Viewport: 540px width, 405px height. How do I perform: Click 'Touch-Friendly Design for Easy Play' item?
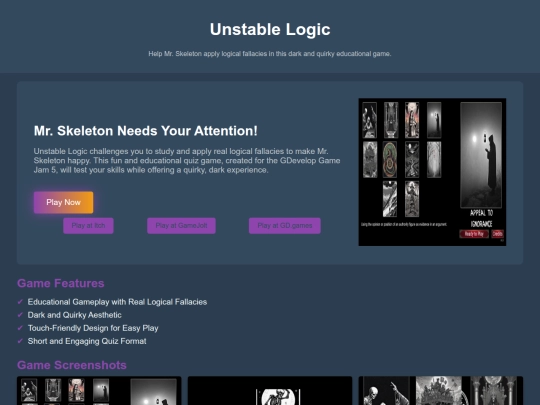pyautogui.click(x=93, y=328)
